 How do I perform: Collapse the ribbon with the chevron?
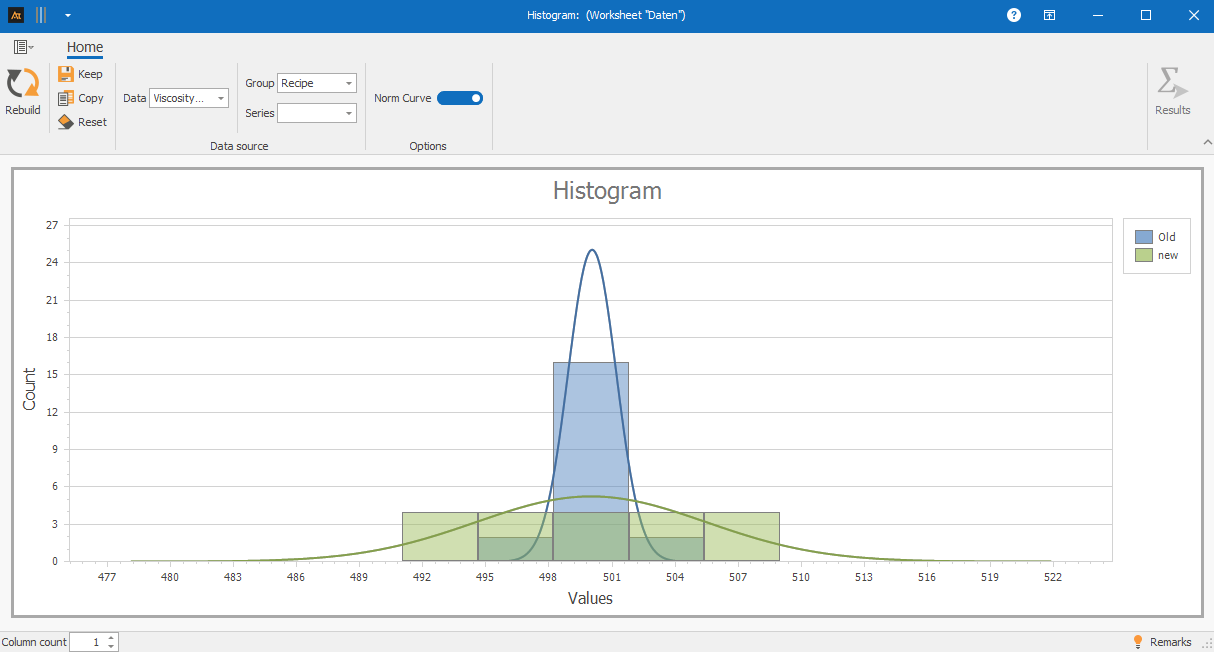click(x=1206, y=143)
